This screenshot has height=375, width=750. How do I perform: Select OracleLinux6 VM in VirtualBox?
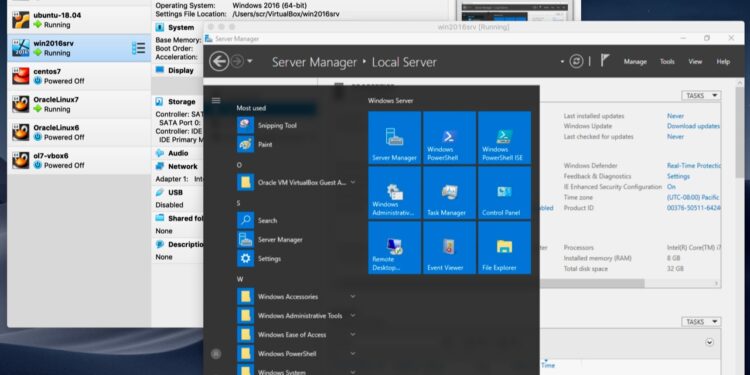(79, 132)
